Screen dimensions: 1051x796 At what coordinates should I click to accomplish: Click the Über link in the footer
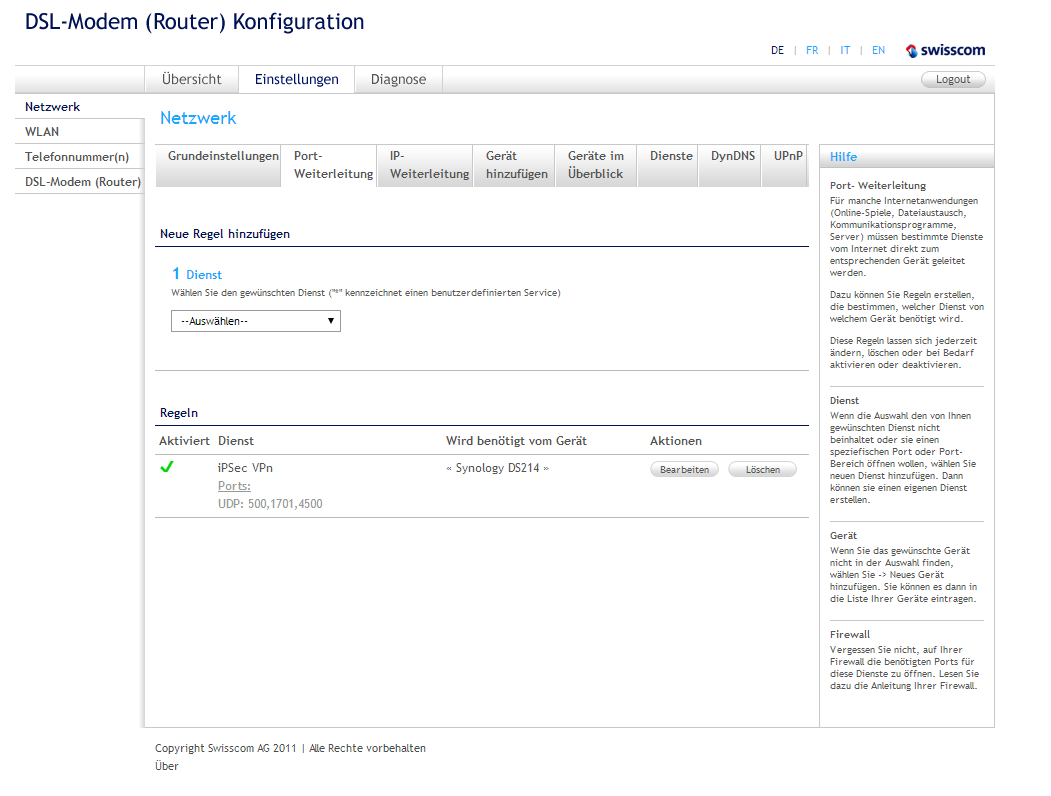tap(167, 766)
